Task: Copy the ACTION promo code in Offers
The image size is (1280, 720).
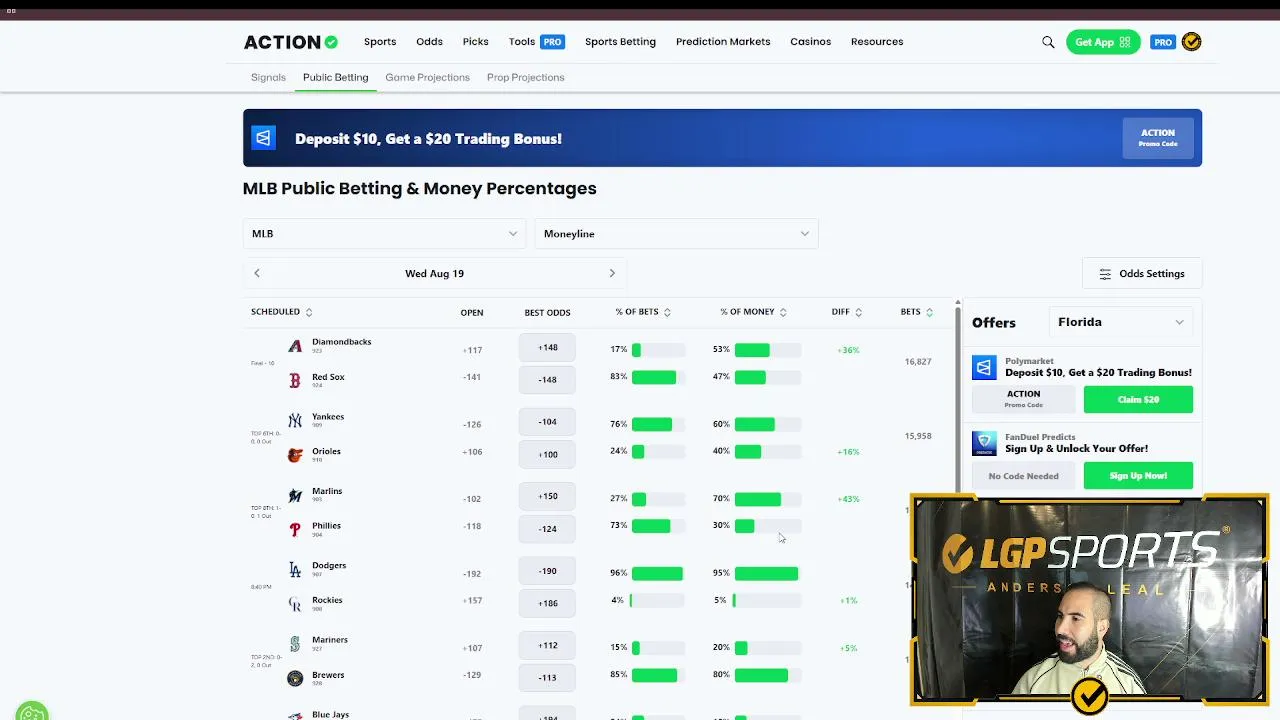Action: pyautogui.click(x=1024, y=400)
